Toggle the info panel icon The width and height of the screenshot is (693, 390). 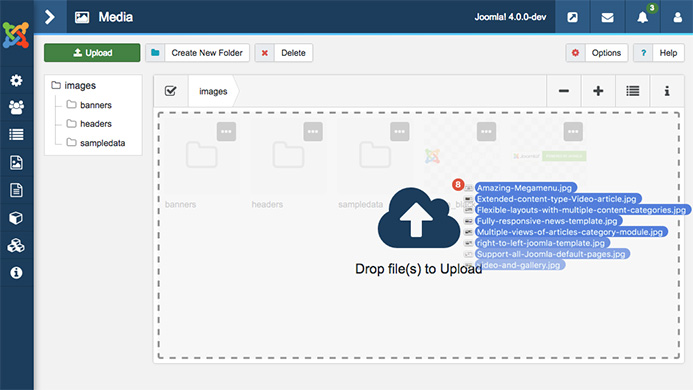tap(667, 91)
